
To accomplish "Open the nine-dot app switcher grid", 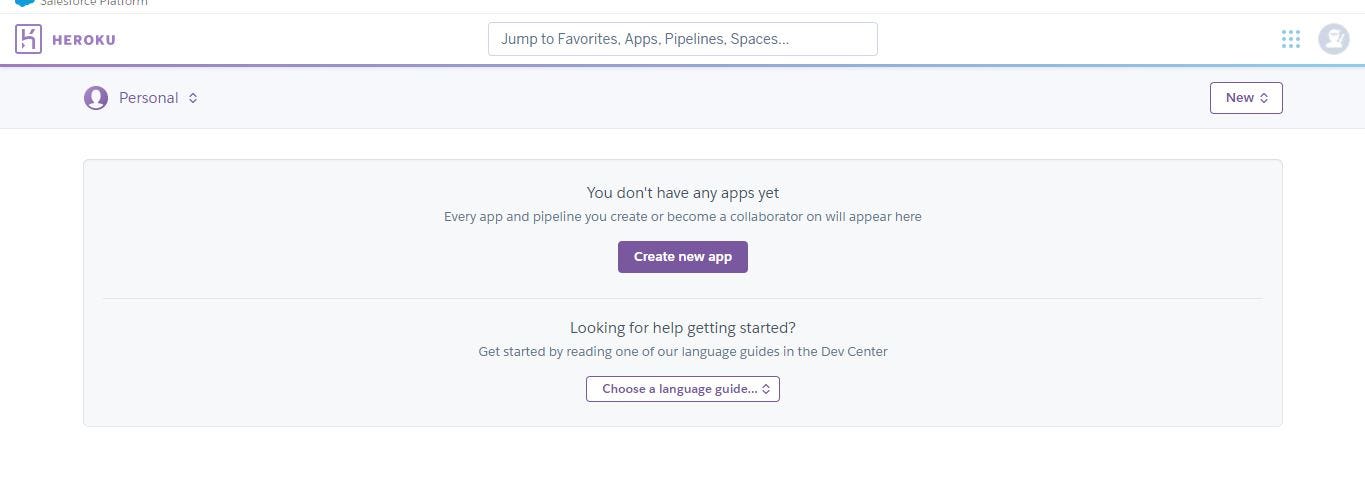I will [1291, 39].
